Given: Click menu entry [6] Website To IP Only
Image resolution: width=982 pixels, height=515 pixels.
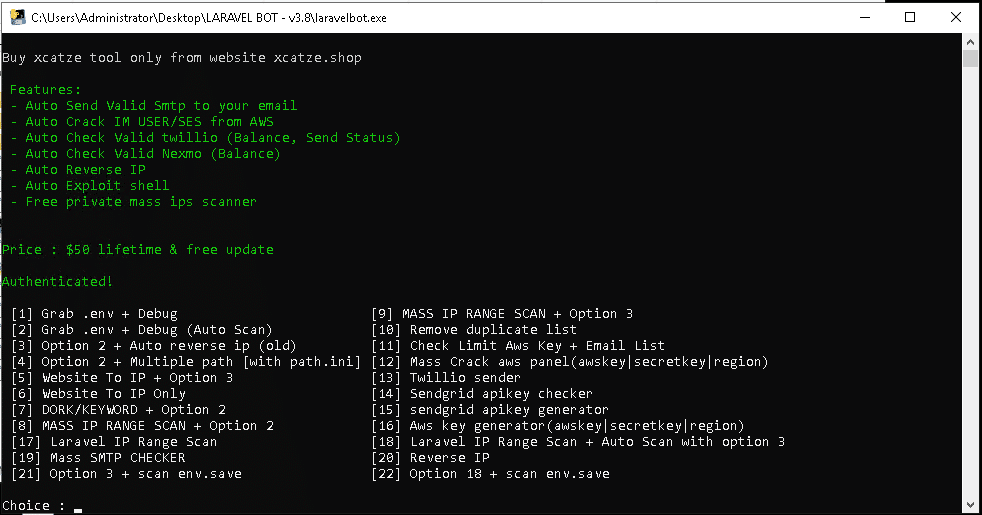Looking at the screenshot, I should click(99, 394).
